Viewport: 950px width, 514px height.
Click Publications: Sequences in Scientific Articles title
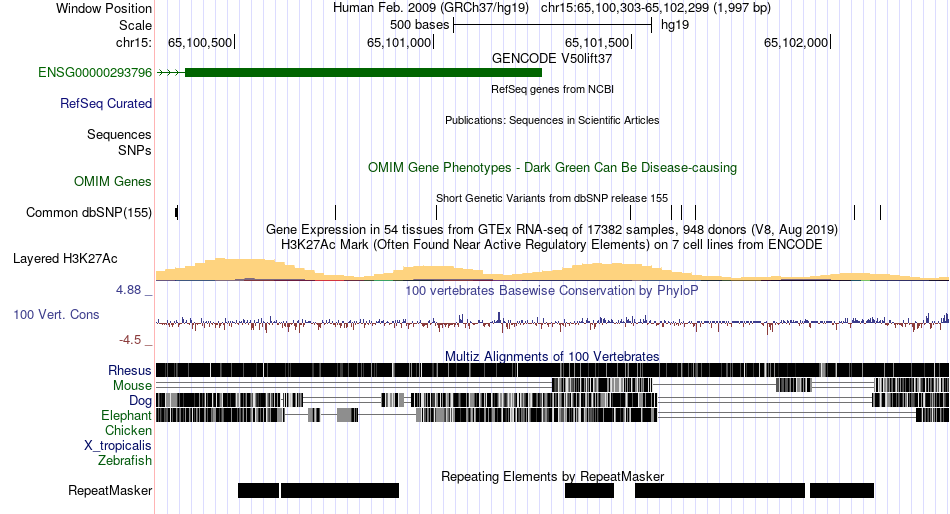[x=552, y=121]
